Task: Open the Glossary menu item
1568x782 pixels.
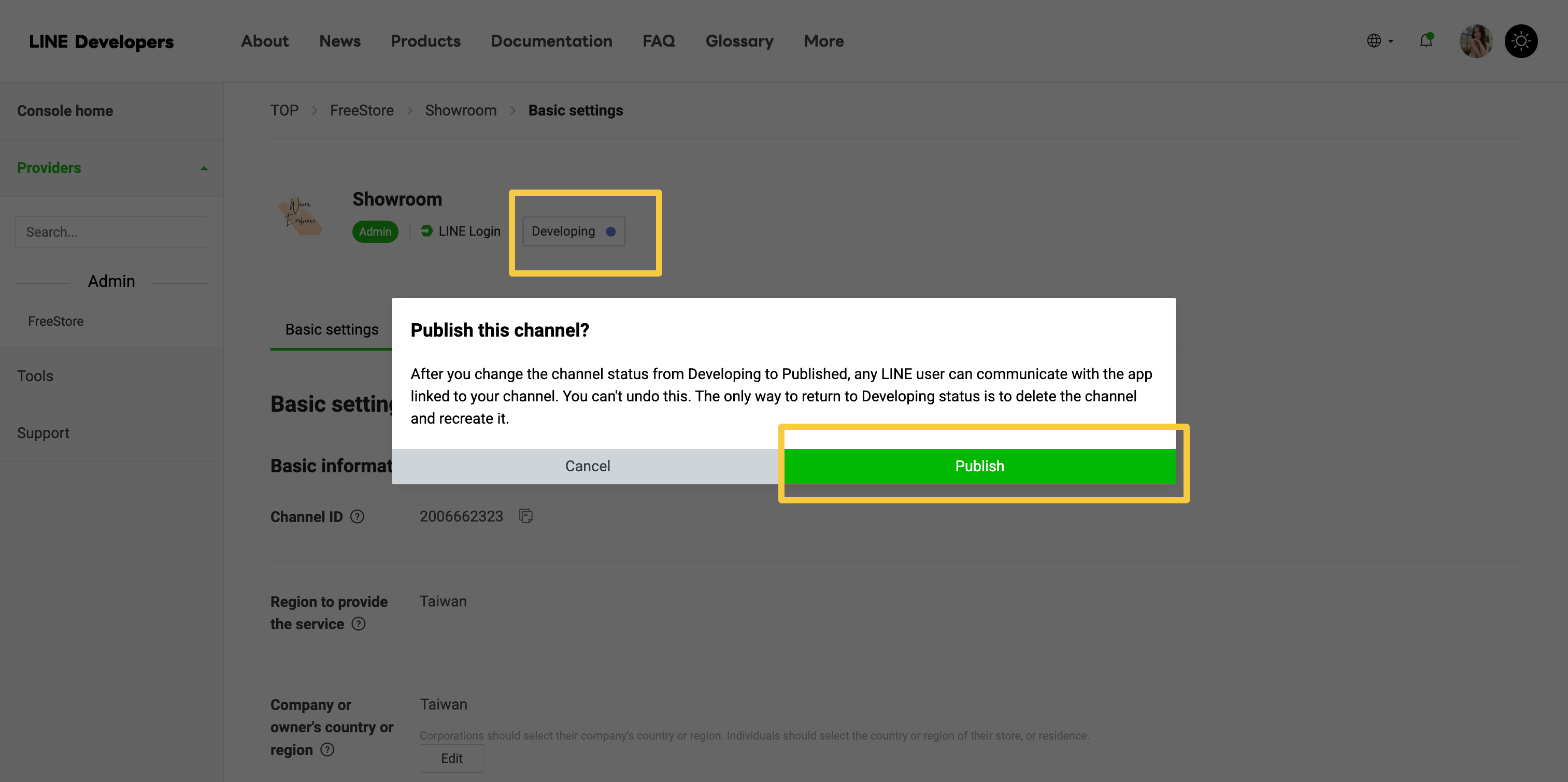Action: coord(739,41)
